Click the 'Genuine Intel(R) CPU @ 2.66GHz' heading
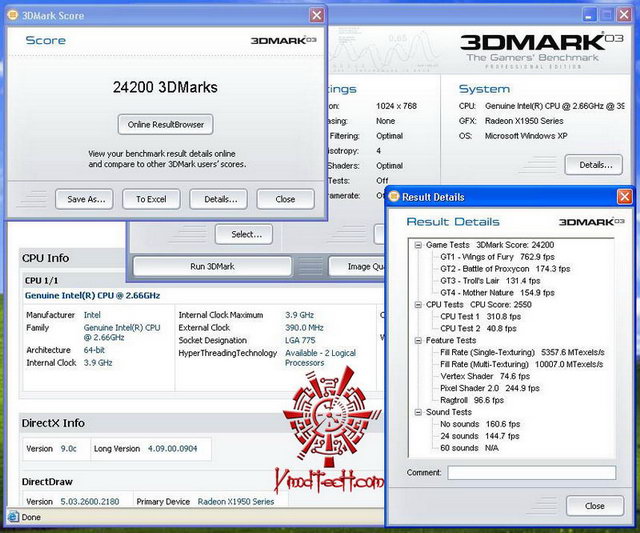The image size is (640, 533). coord(92,295)
